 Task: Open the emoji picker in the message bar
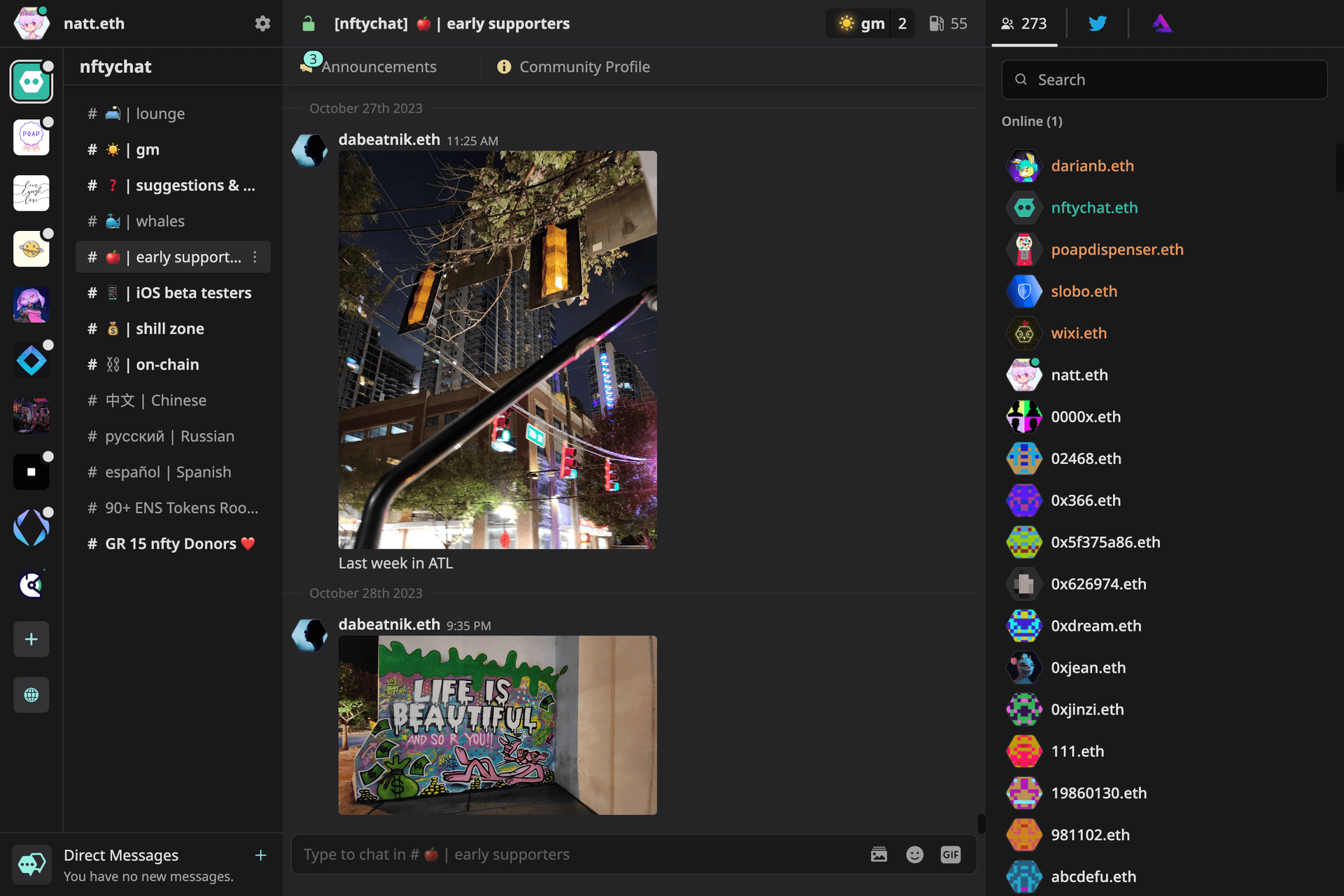pyautogui.click(x=915, y=854)
